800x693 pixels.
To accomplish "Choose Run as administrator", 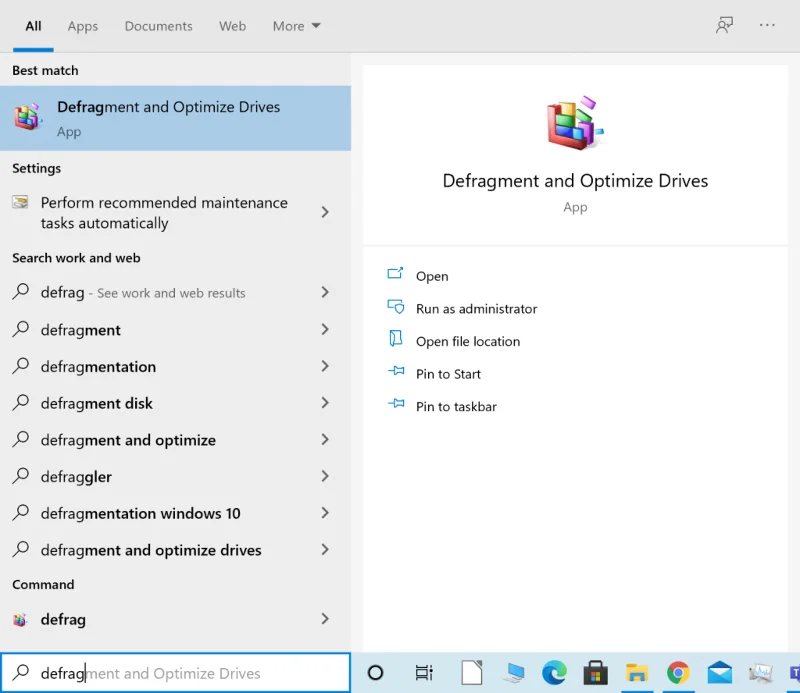I will [477, 309].
